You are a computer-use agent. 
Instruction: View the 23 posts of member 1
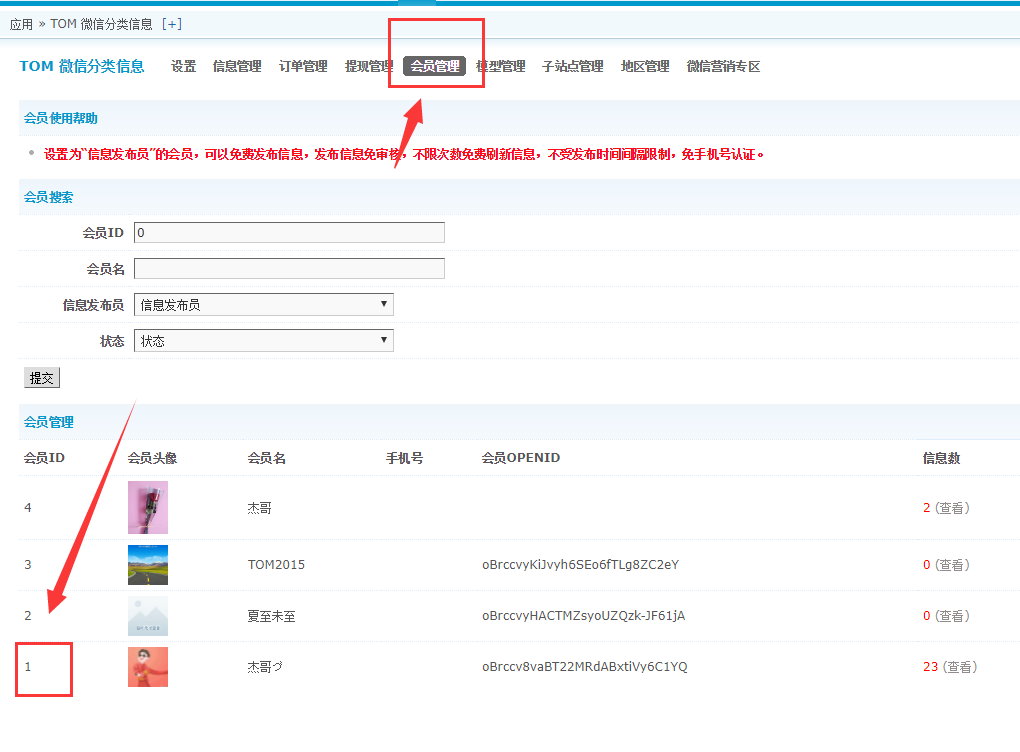pos(960,667)
